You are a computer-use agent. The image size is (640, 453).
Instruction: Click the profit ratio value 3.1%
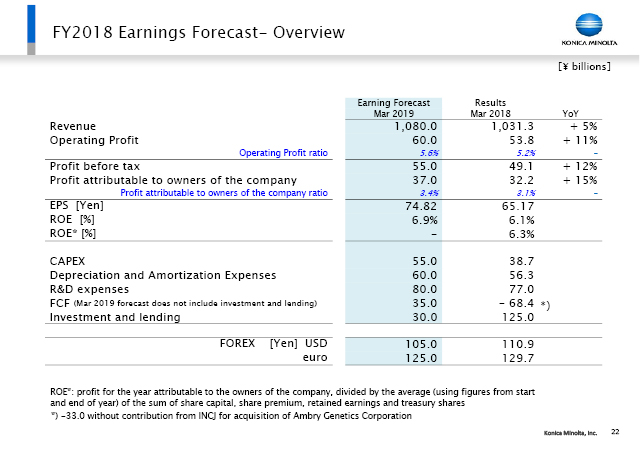click(526, 193)
